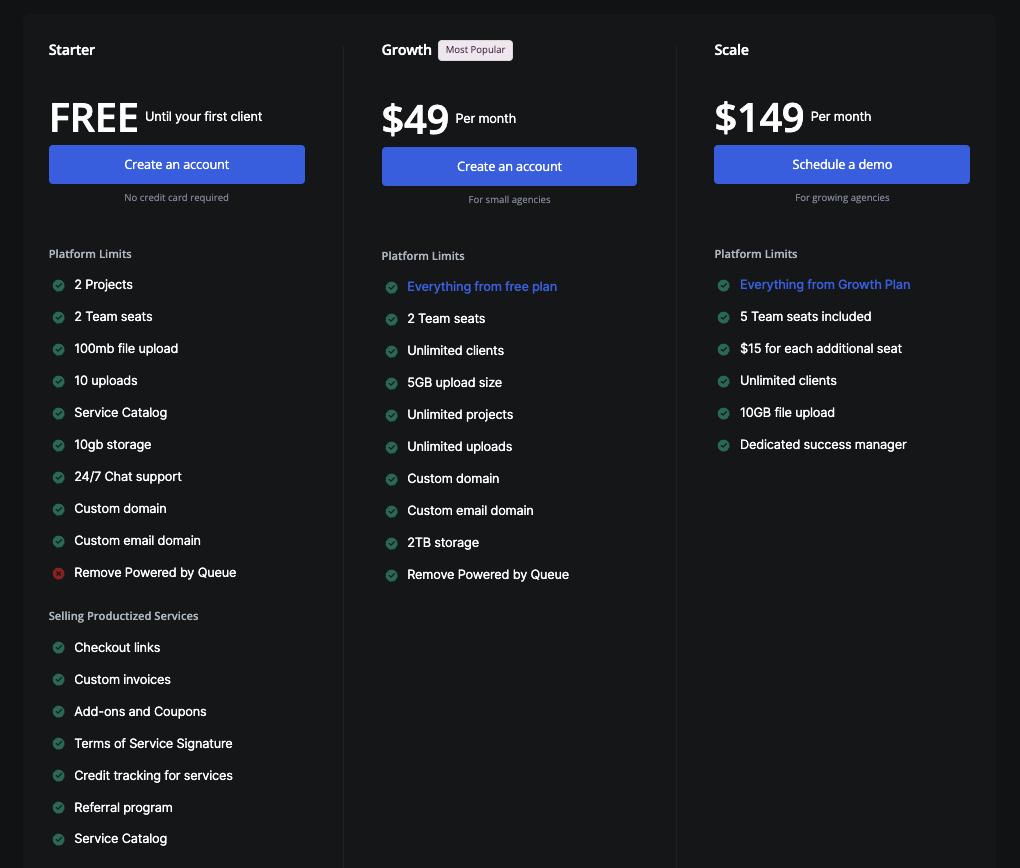Click the check icon beside 5GB upload size

(392, 383)
